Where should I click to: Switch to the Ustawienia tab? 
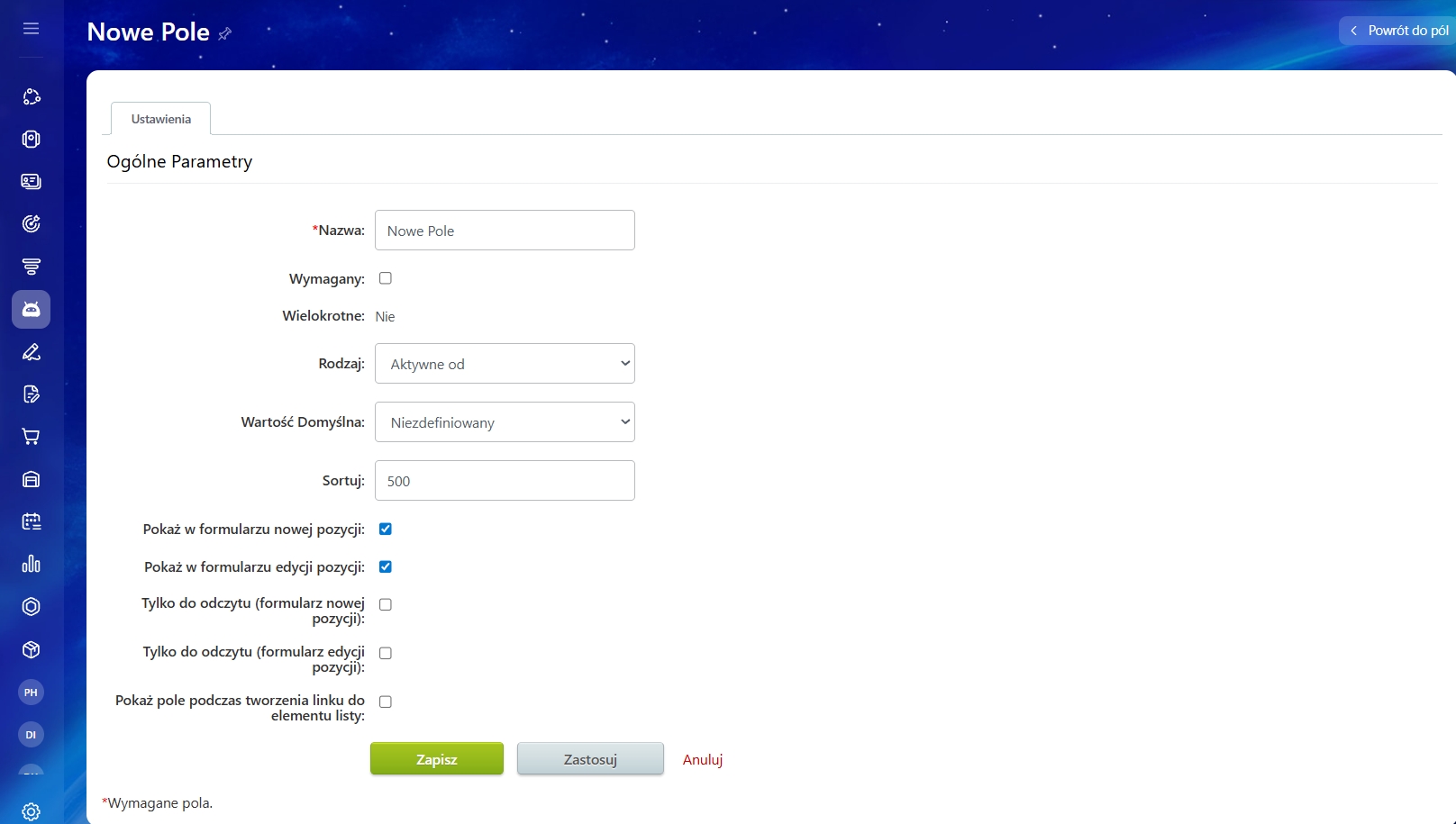[x=161, y=119]
